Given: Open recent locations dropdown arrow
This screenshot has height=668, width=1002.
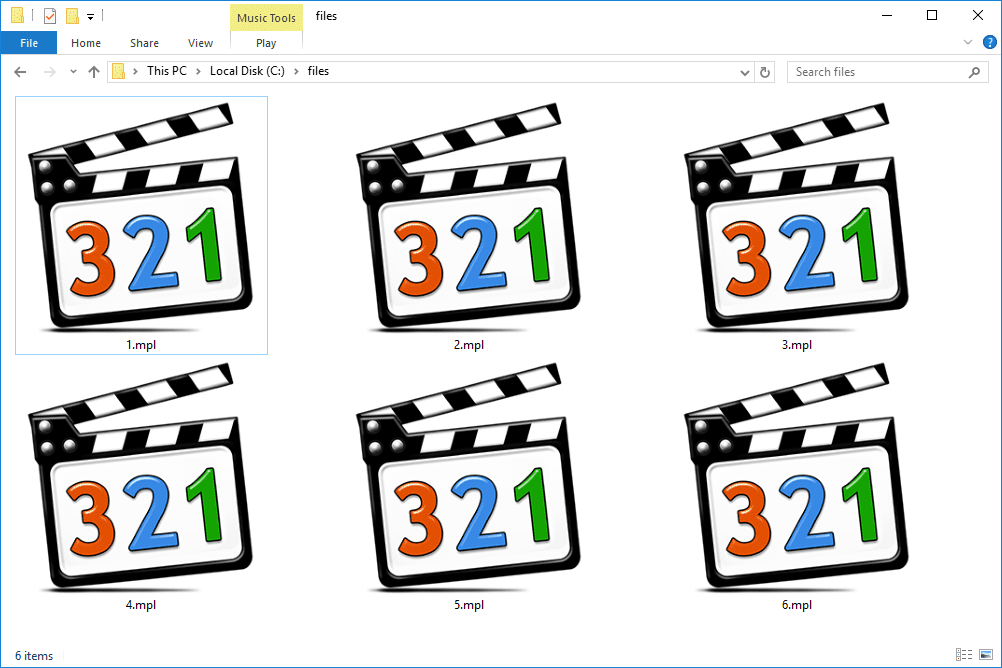Looking at the screenshot, I should pos(73,72).
